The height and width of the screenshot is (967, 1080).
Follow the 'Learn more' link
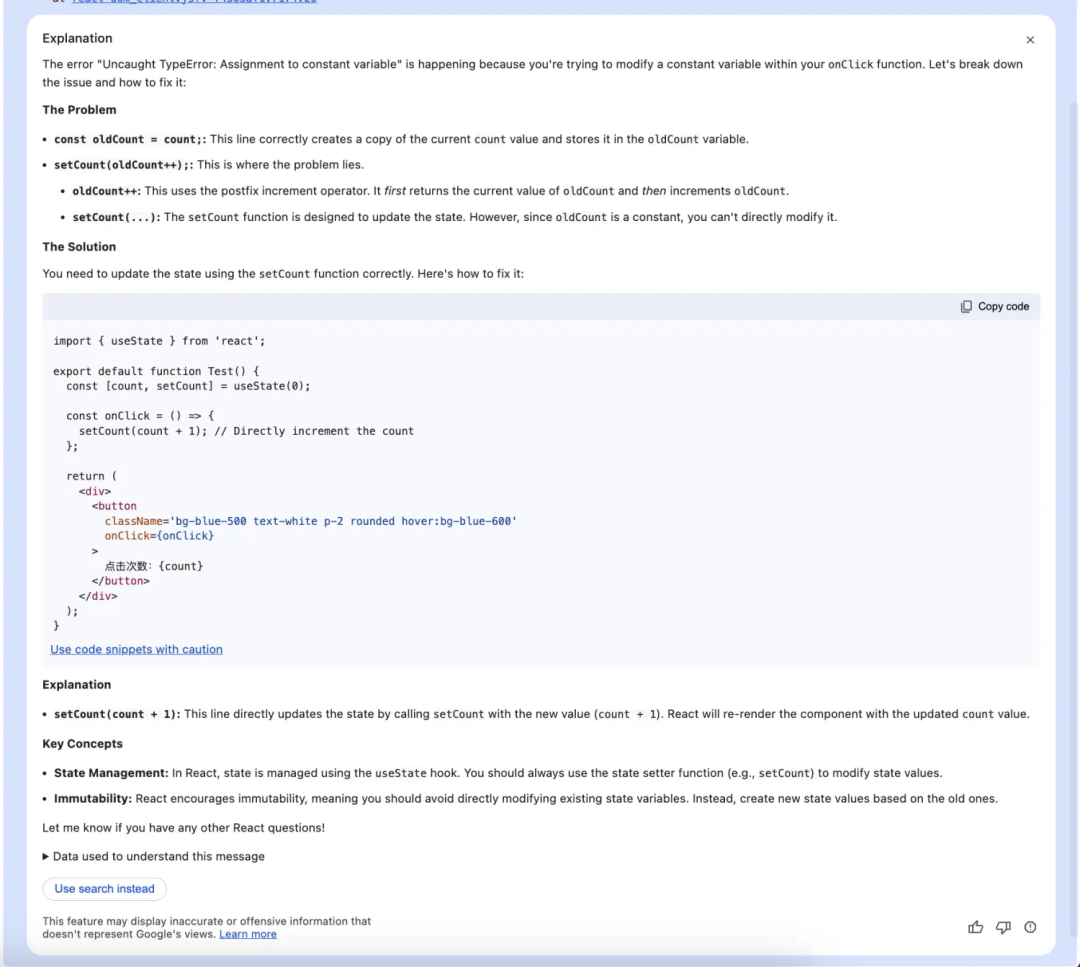[248, 934]
